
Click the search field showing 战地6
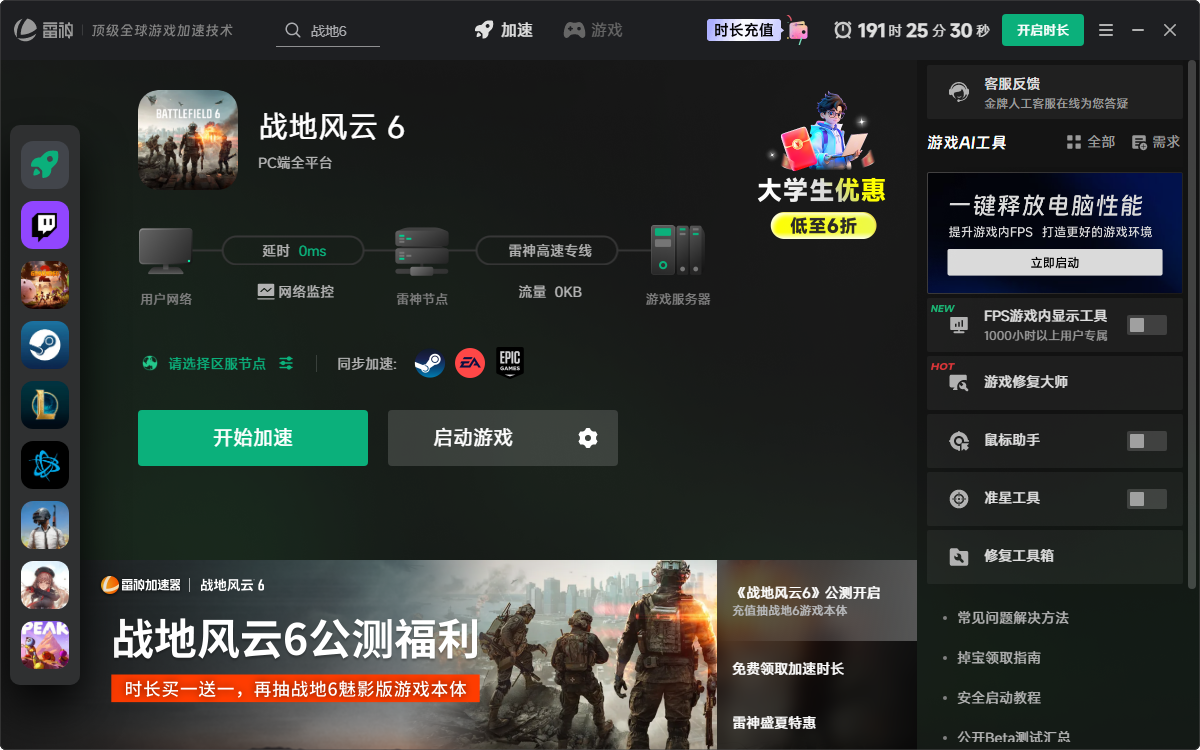tap(330, 30)
